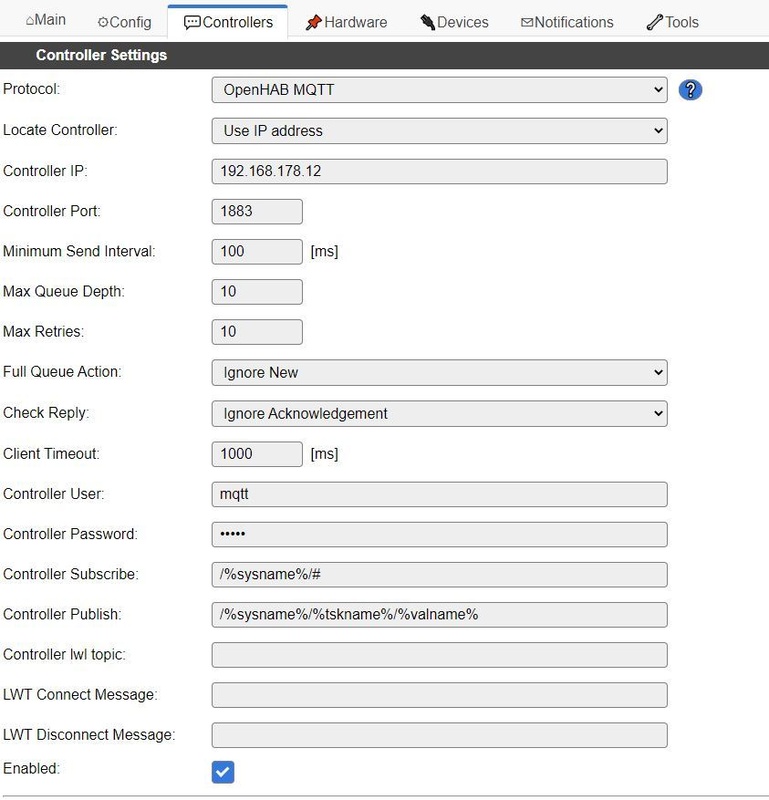This screenshot has width=769, height=800.
Task: Open the Check Reply dropdown
Action: [439, 413]
